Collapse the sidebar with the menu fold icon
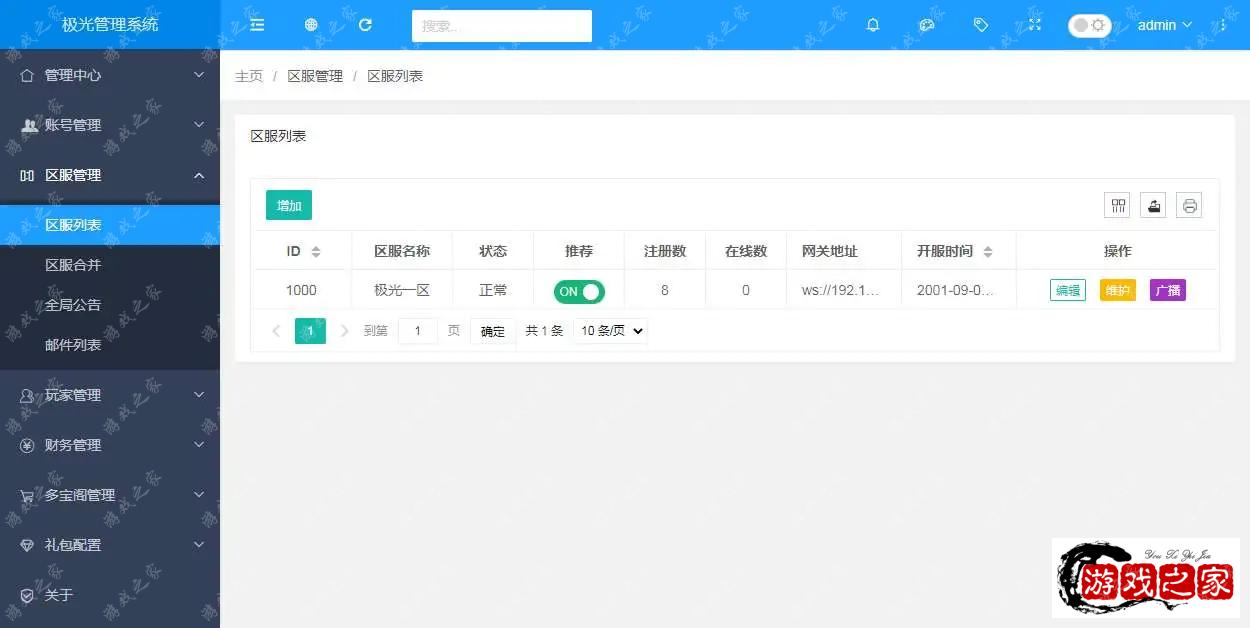1250x628 pixels. [x=257, y=25]
